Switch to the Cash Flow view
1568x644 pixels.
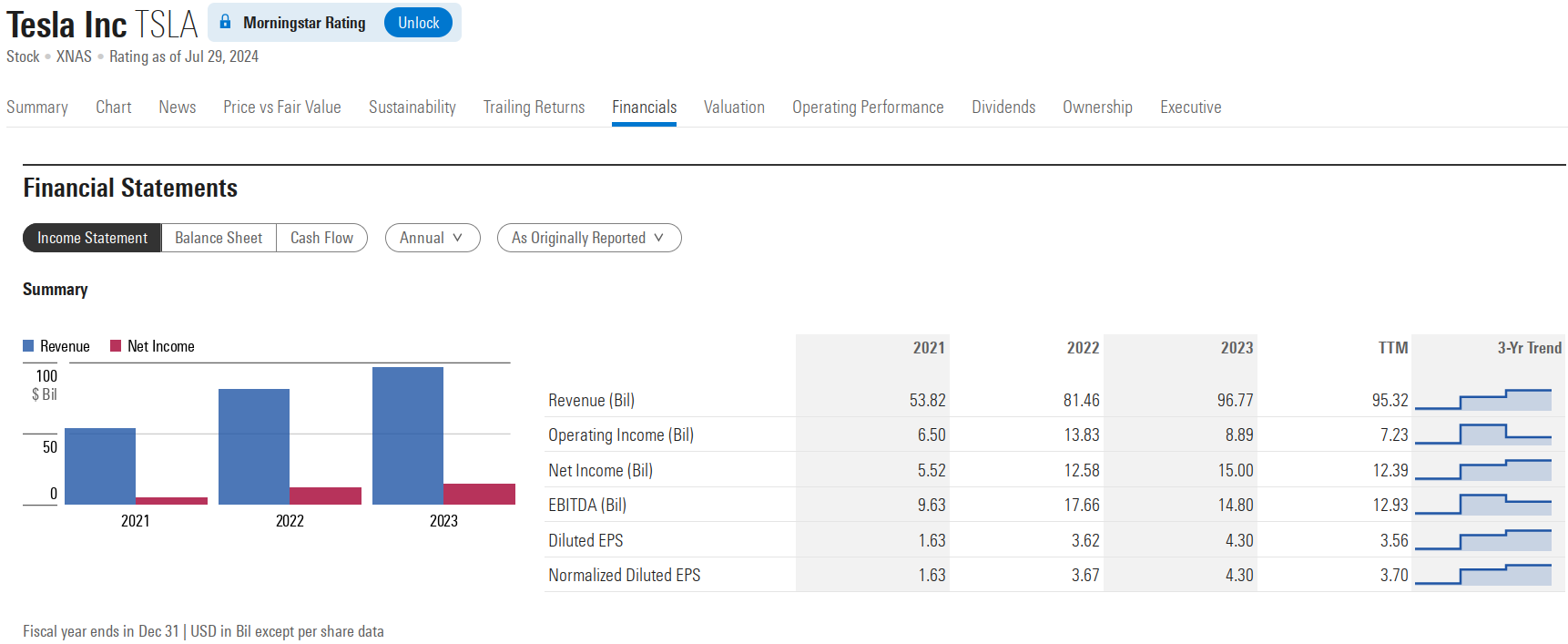tap(321, 238)
